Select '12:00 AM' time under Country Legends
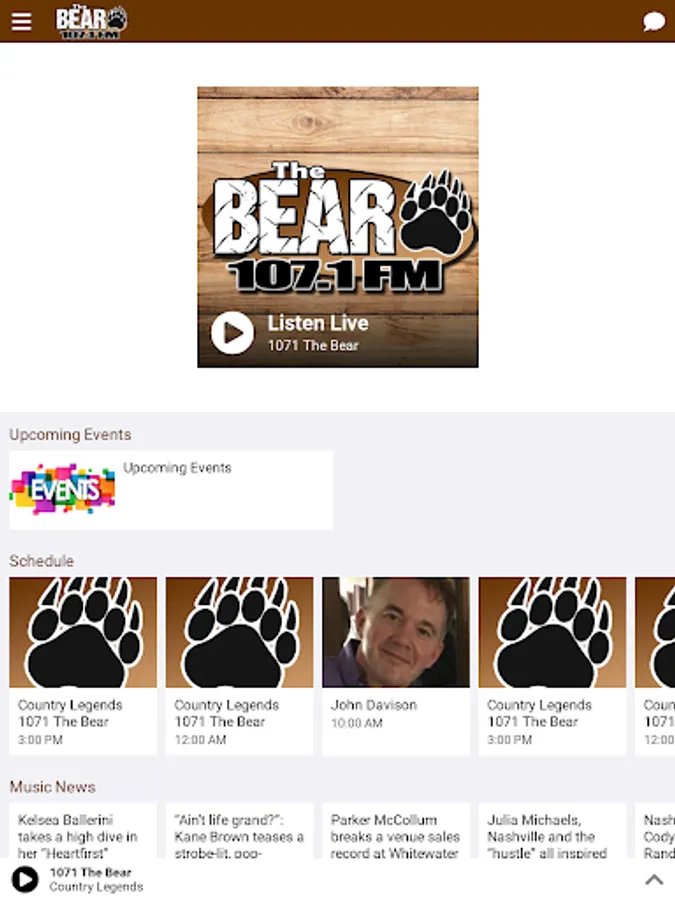The height and width of the screenshot is (900, 675). (200, 740)
